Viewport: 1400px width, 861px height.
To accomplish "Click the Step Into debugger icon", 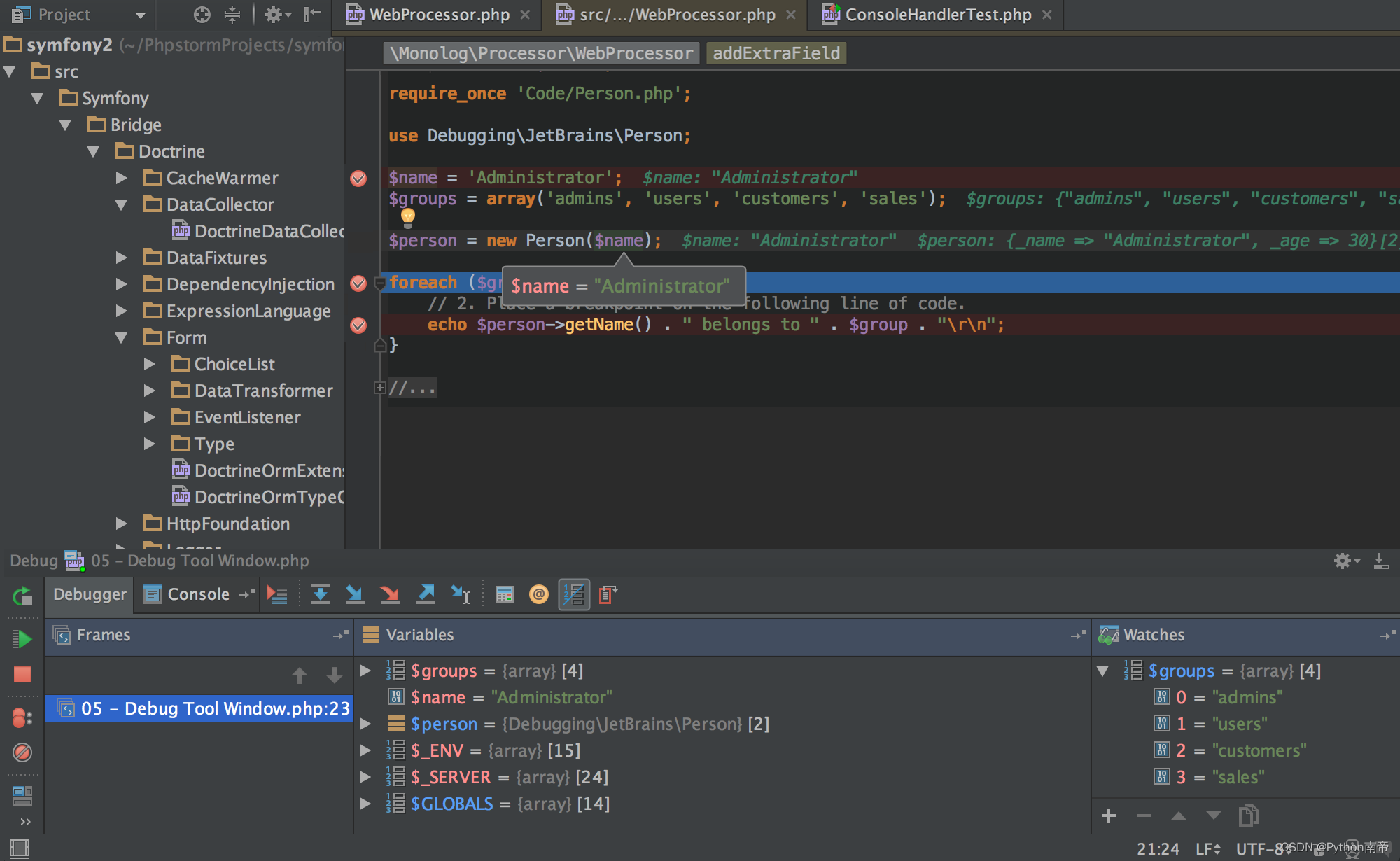I will (x=355, y=593).
